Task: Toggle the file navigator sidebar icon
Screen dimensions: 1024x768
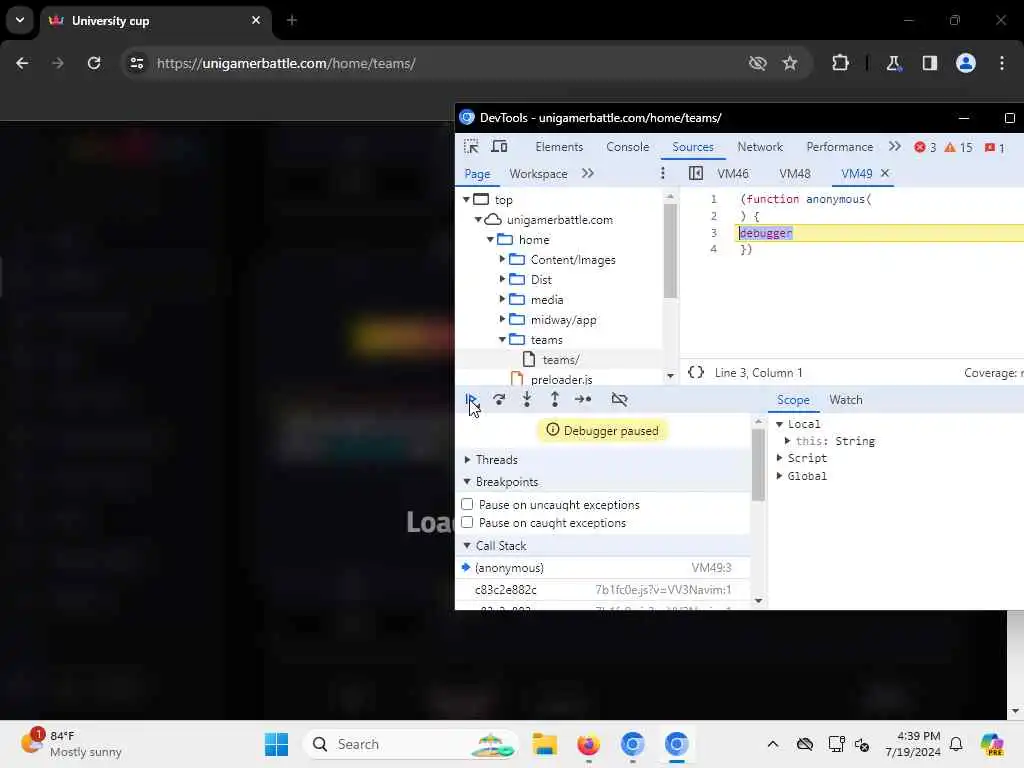Action: tap(696, 173)
